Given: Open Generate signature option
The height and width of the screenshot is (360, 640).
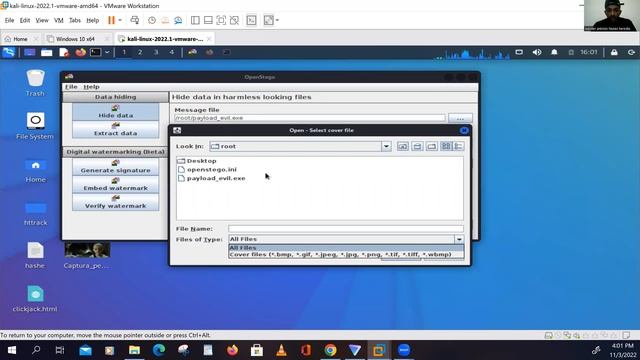Looking at the screenshot, I should click(116, 167).
